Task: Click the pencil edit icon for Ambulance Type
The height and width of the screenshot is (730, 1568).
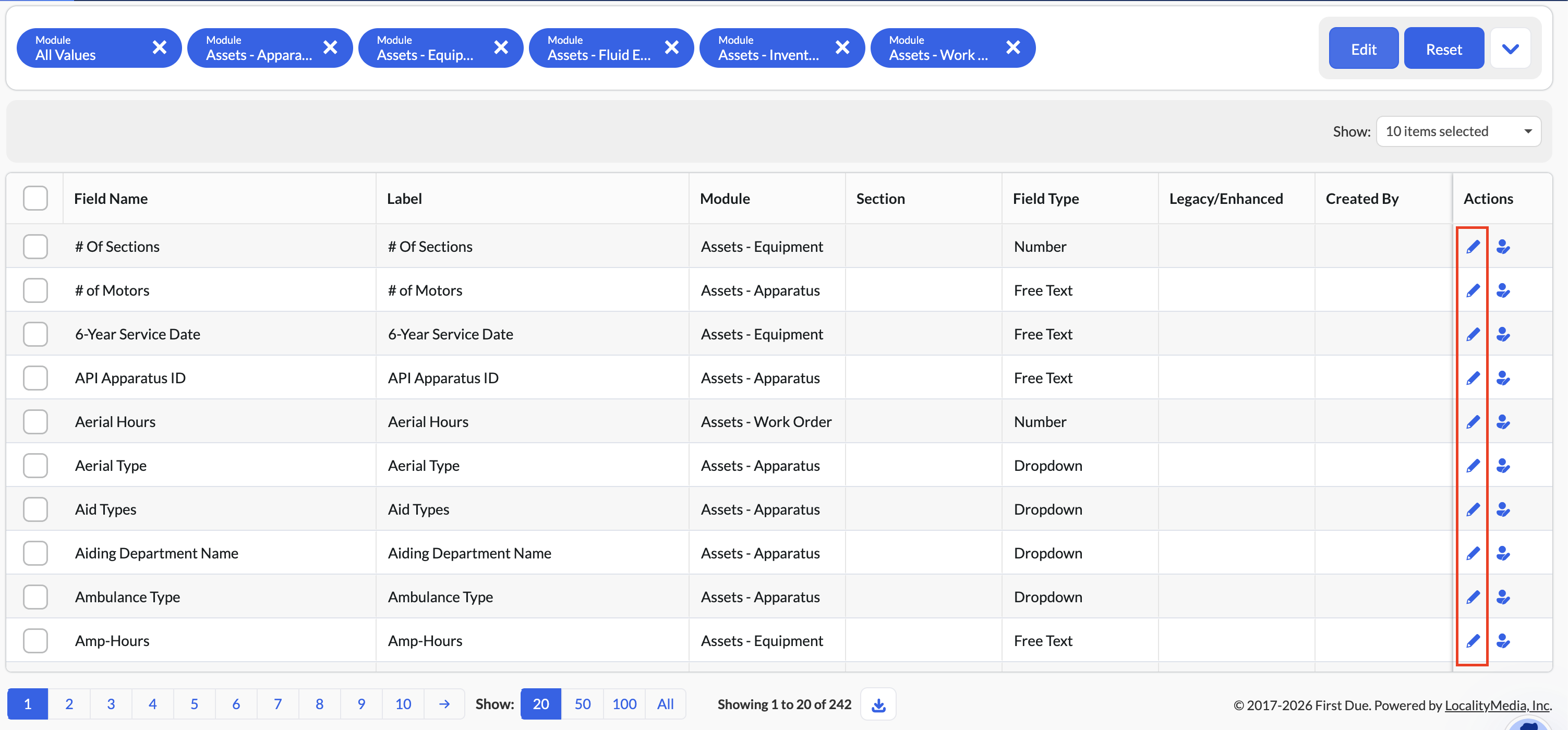Action: click(x=1473, y=597)
